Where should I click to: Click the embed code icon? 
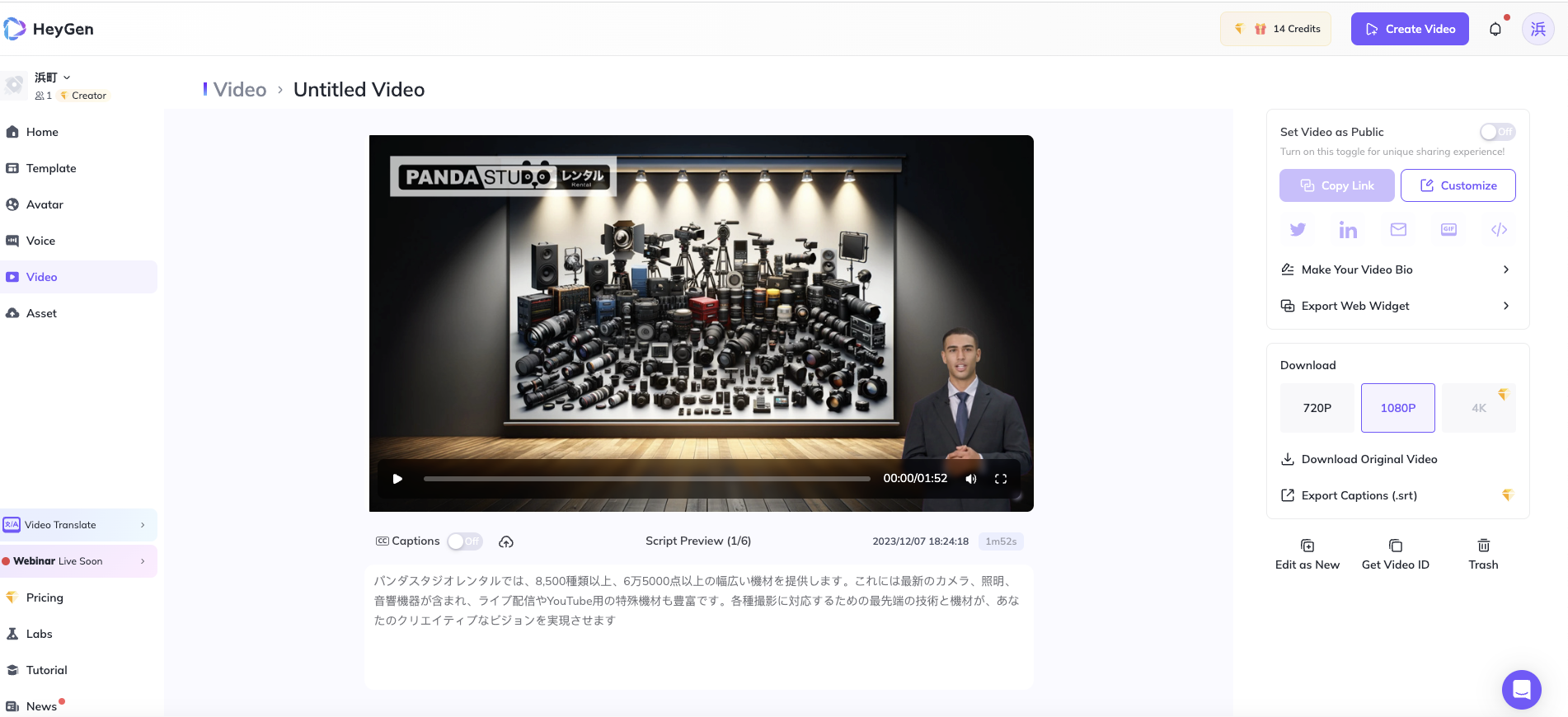click(x=1500, y=230)
